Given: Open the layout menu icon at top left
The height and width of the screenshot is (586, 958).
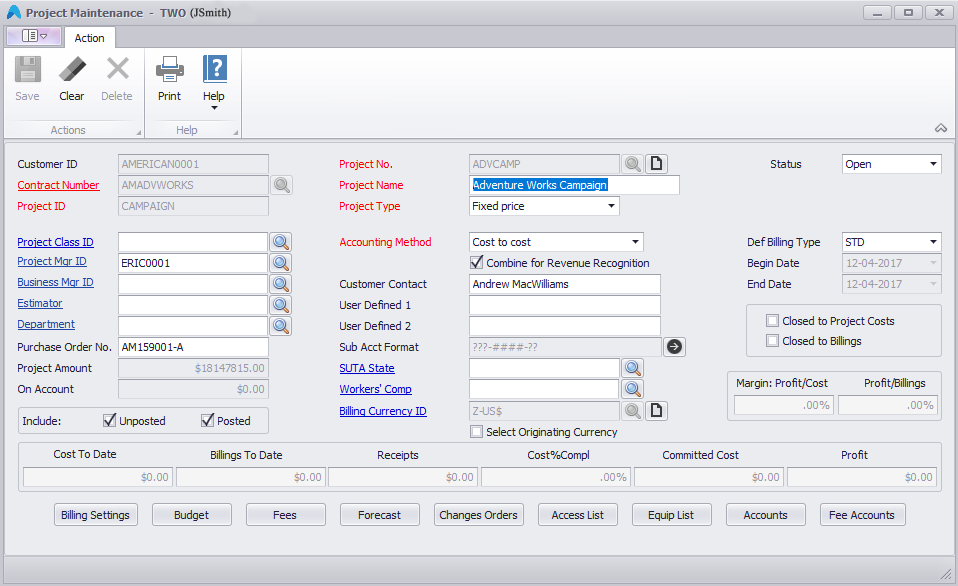Looking at the screenshot, I should [x=34, y=36].
